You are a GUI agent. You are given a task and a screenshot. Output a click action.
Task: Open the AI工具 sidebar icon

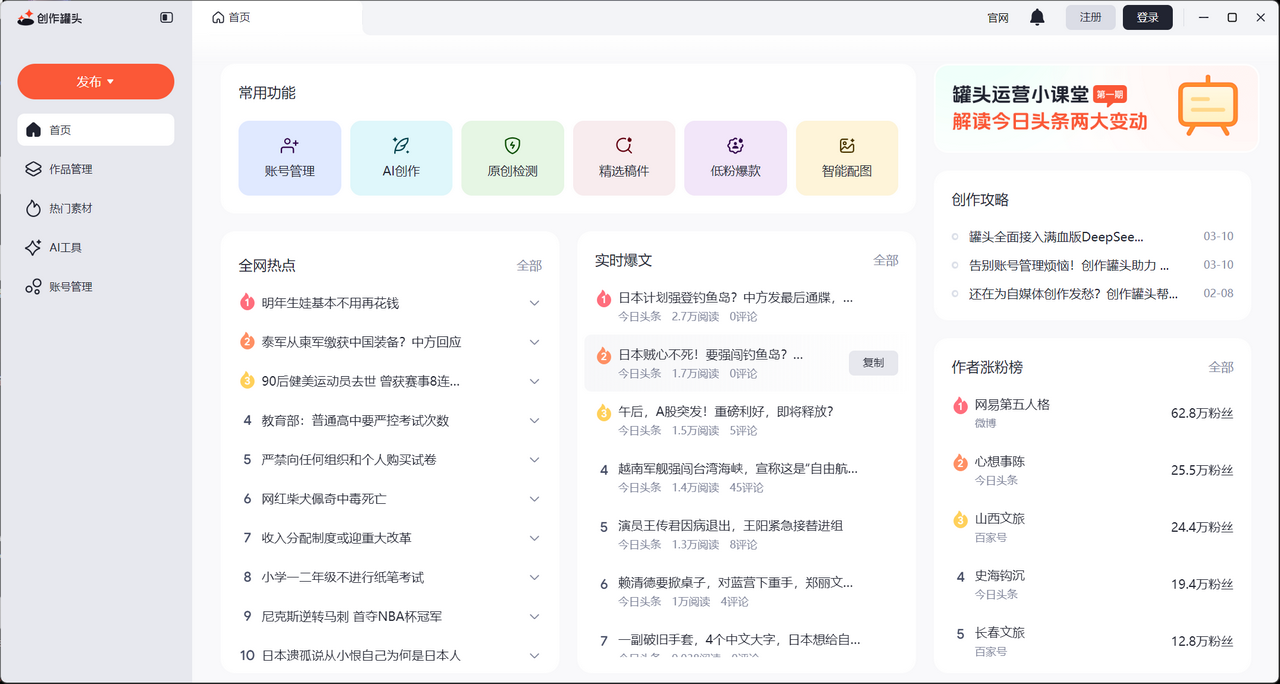pos(55,247)
